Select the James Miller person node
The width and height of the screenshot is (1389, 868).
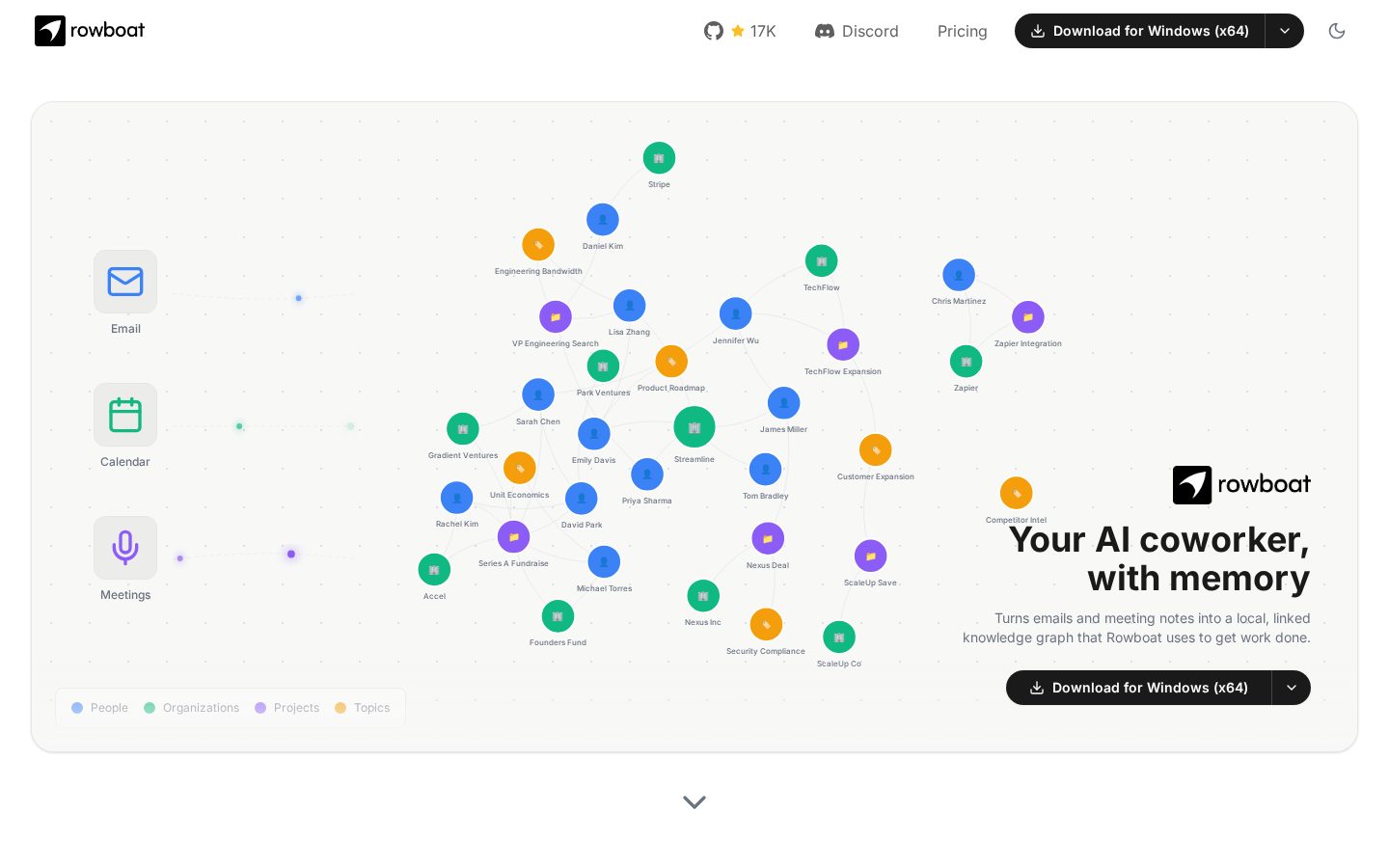pyautogui.click(x=784, y=403)
